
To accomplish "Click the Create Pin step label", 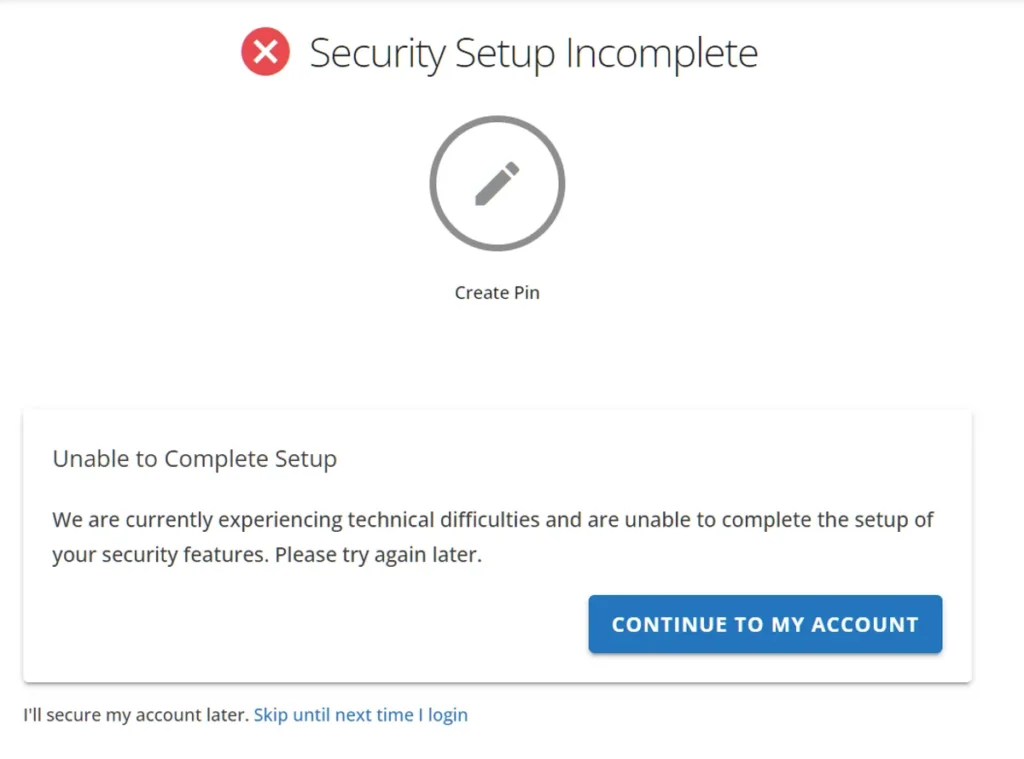I will [497, 293].
